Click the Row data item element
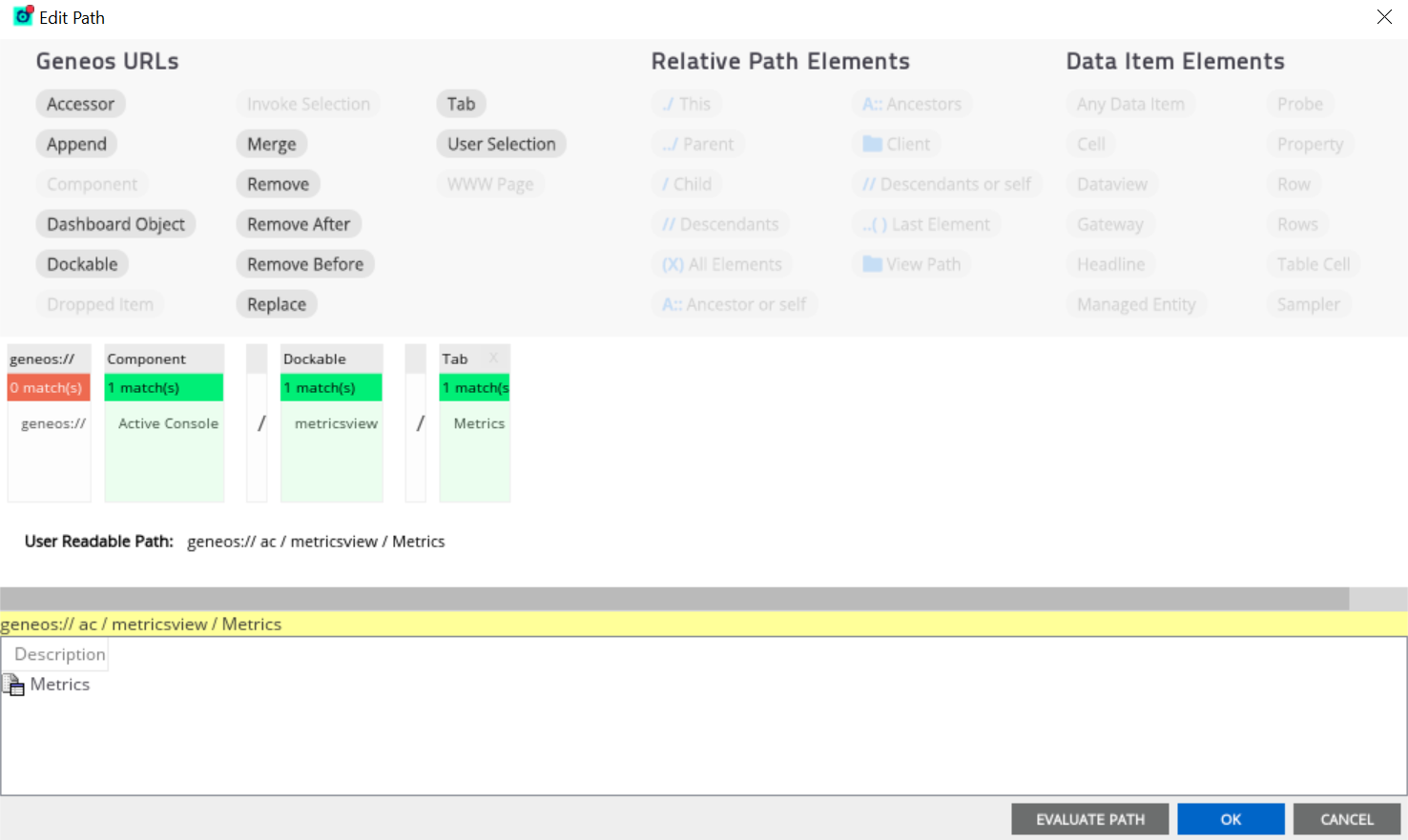1408x840 pixels. point(1294,184)
